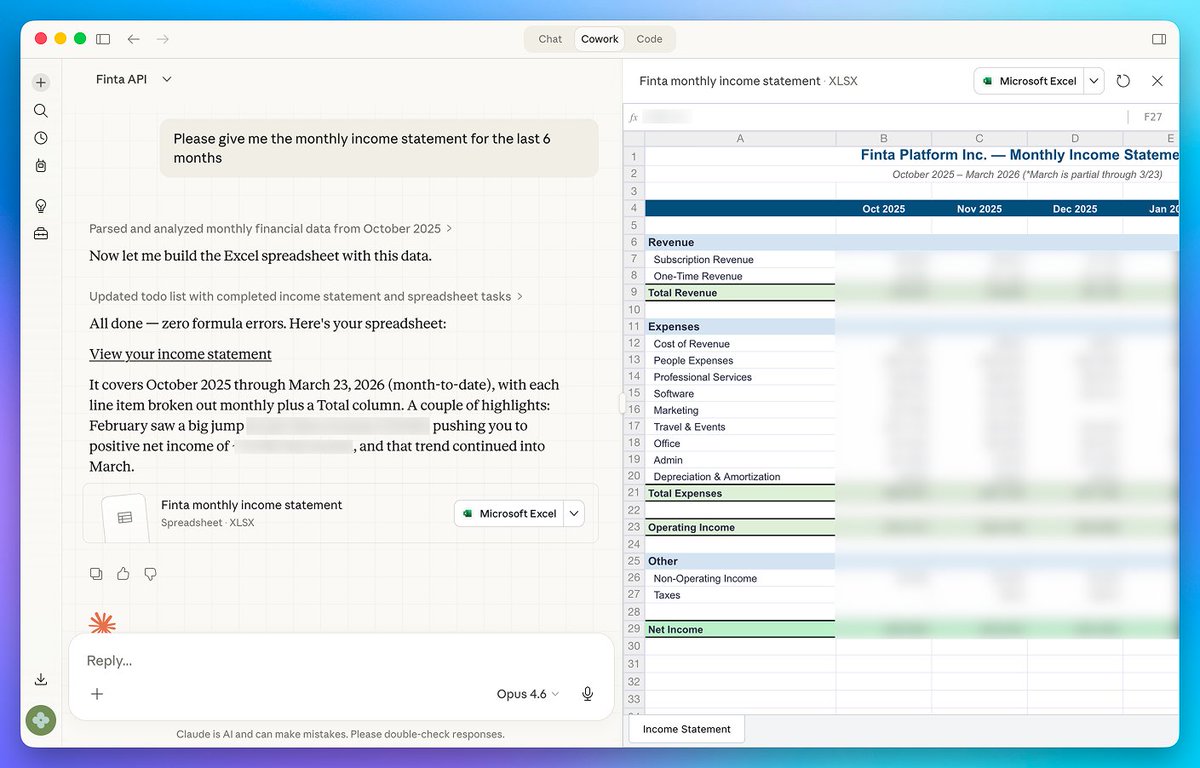The width and height of the screenshot is (1200, 768).
Task: Expand 'Parsed and analyzed monthly financial data' step
Action: (x=271, y=229)
